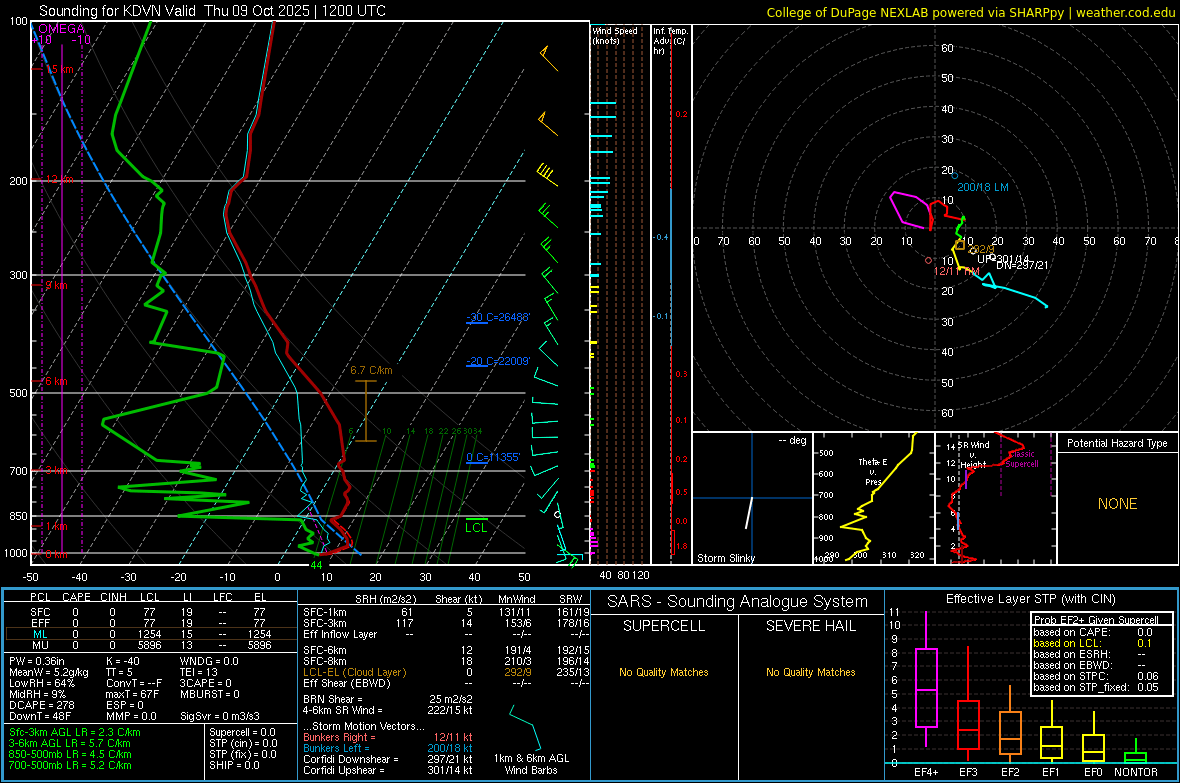
Task: Click the "maxT = 67F" value
Action: click(132, 694)
